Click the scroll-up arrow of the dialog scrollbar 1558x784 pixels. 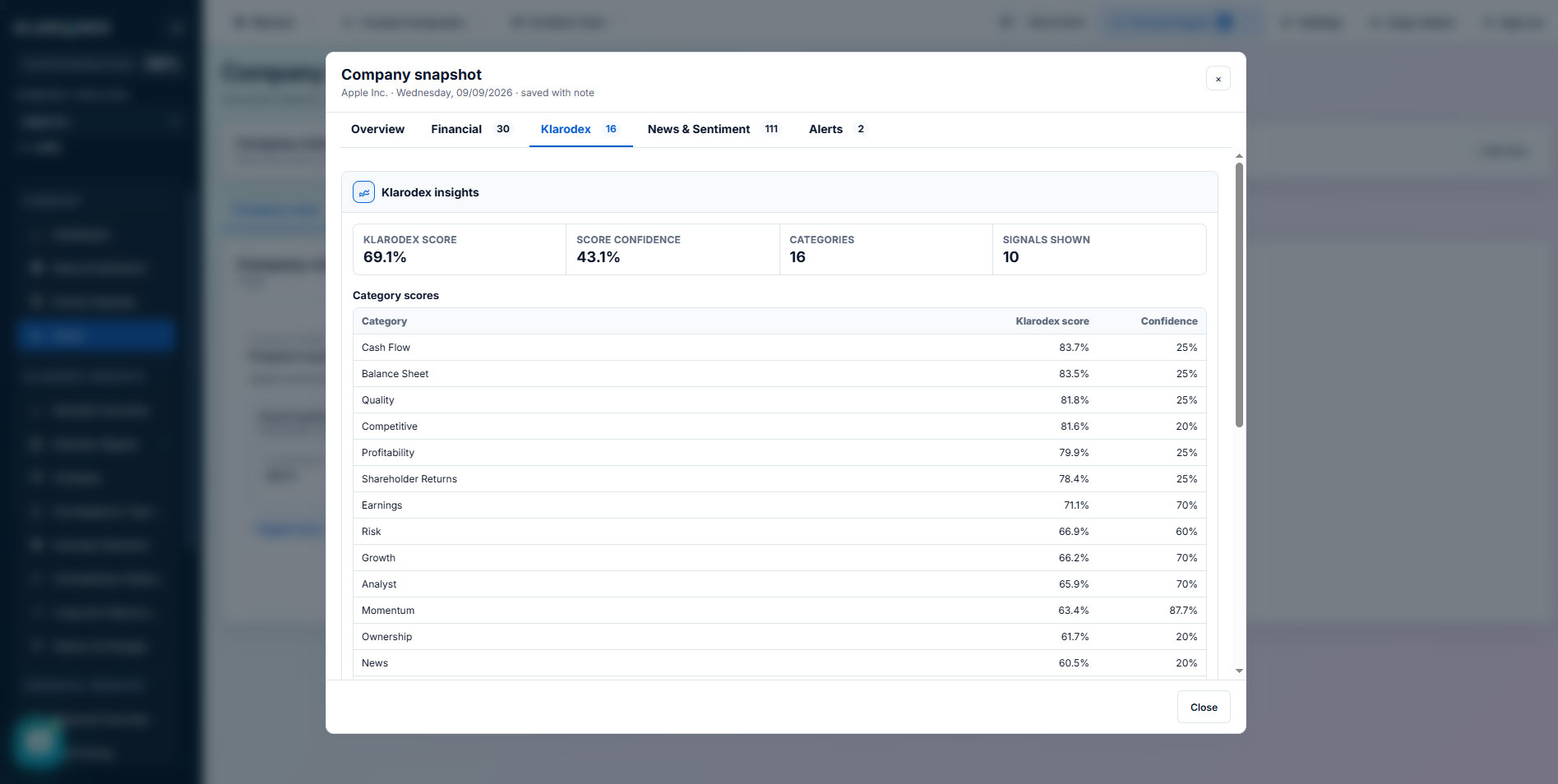click(1239, 156)
